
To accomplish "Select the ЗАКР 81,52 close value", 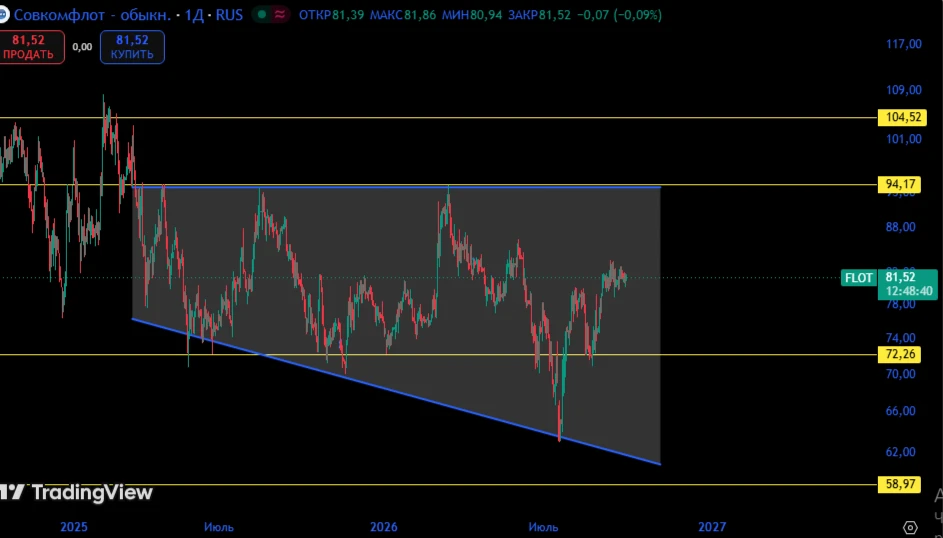I will coord(539,14).
